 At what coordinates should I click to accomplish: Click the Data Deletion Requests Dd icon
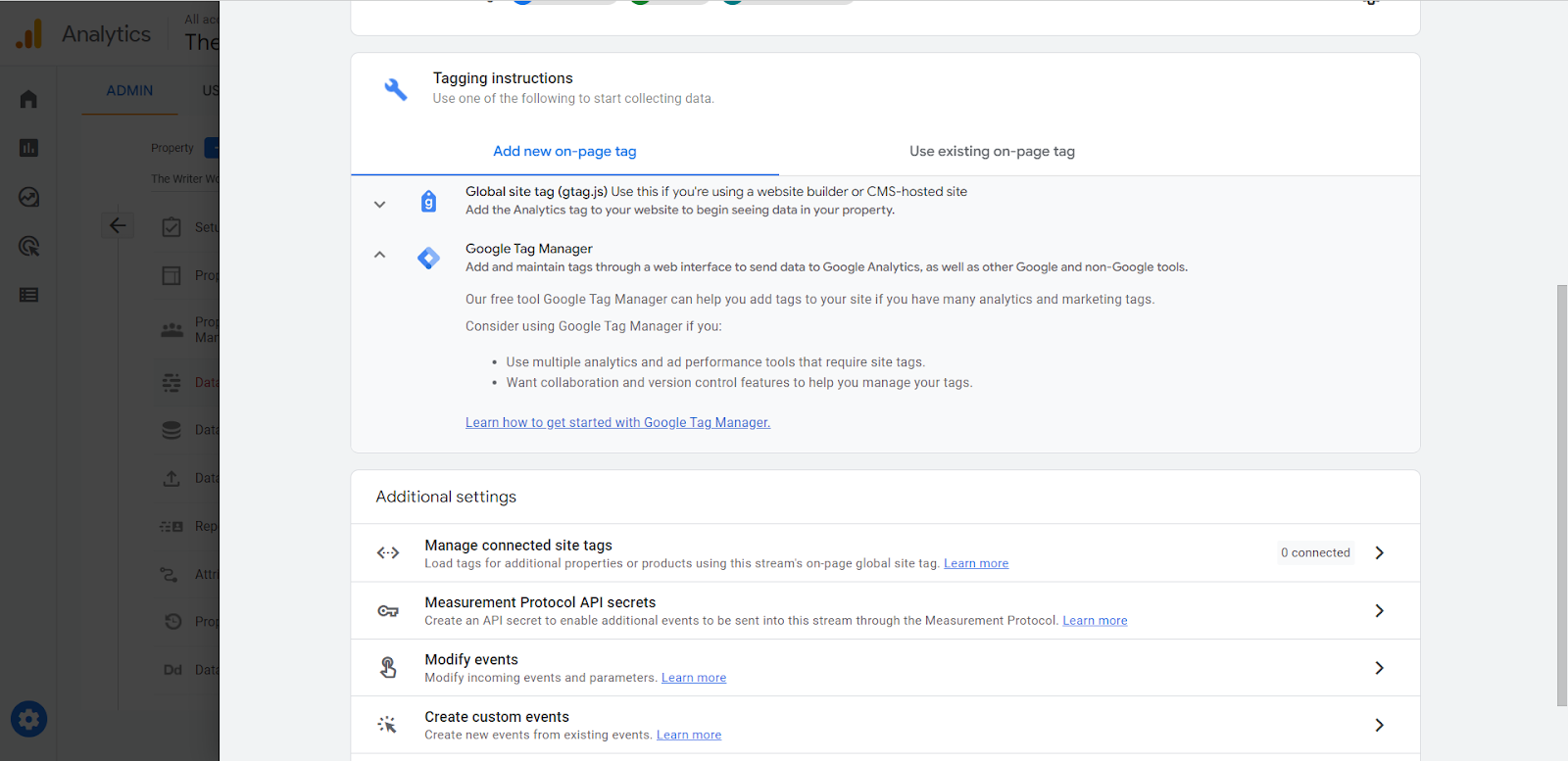[172, 670]
